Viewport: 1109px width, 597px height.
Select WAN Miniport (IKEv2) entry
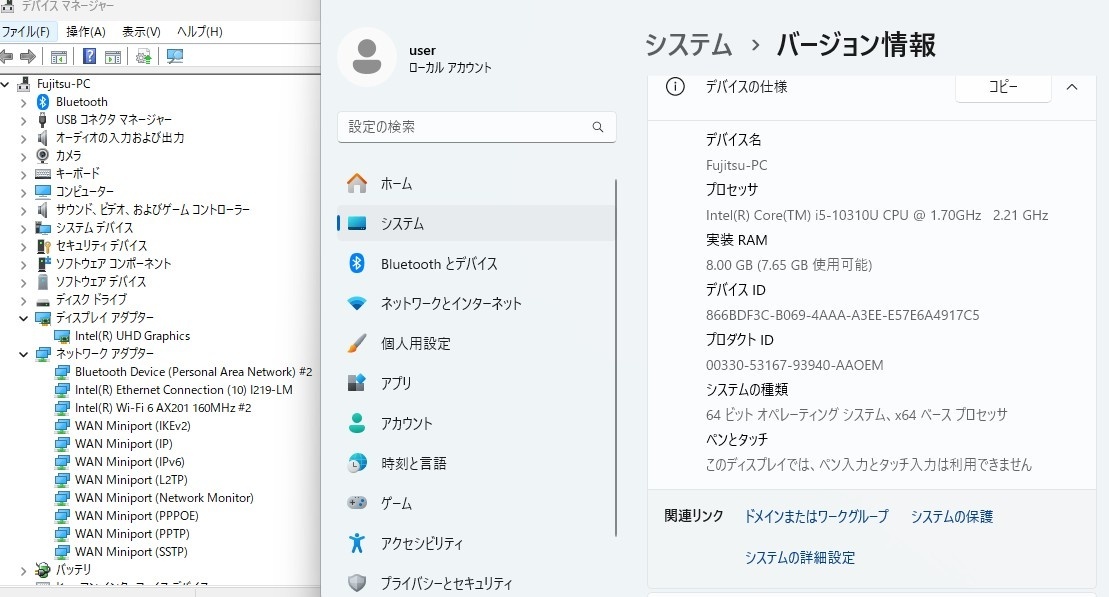coord(132,426)
